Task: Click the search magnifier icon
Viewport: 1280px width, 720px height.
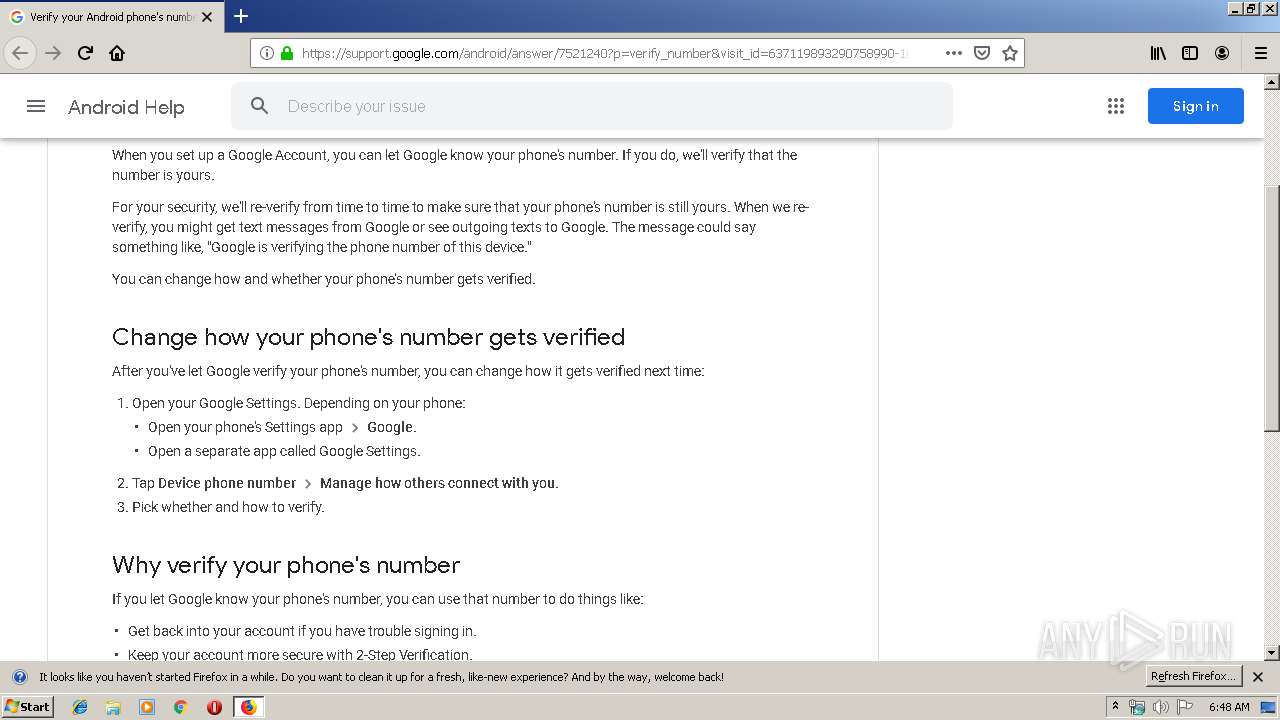Action: pyautogui.click(x=260, y=106)
